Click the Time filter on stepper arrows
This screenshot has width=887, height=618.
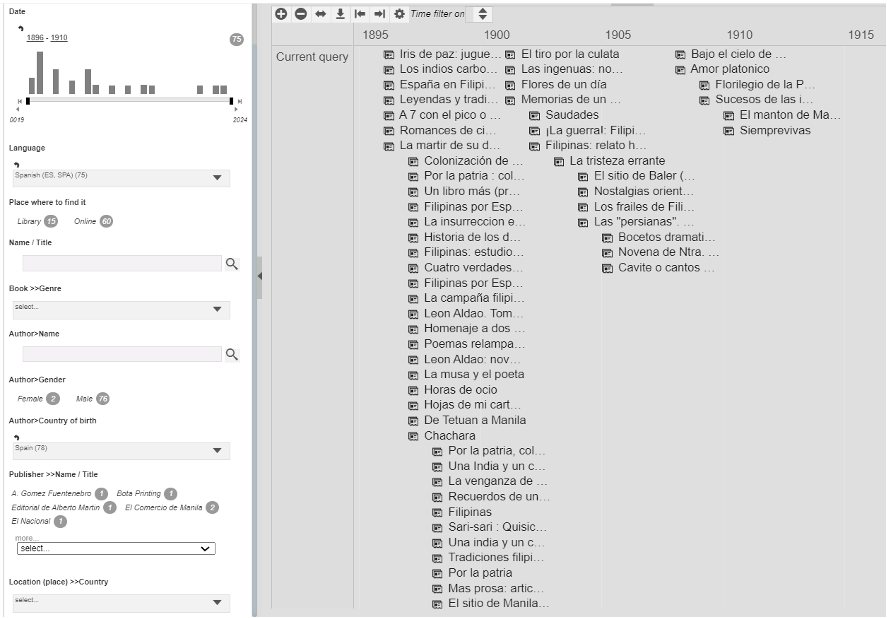point(482,14)
